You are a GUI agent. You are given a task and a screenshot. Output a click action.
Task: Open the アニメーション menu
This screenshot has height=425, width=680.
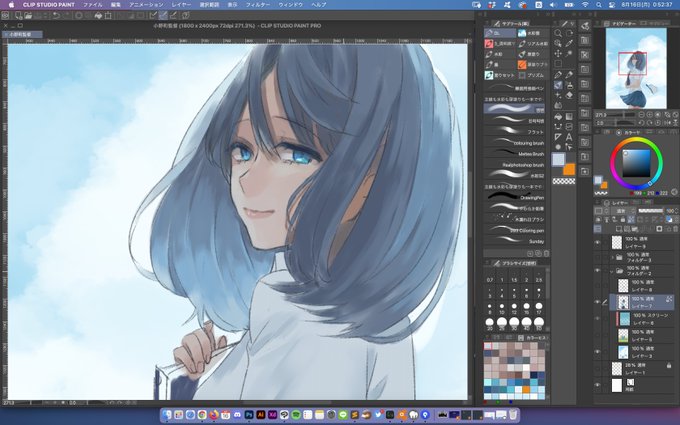146,5
